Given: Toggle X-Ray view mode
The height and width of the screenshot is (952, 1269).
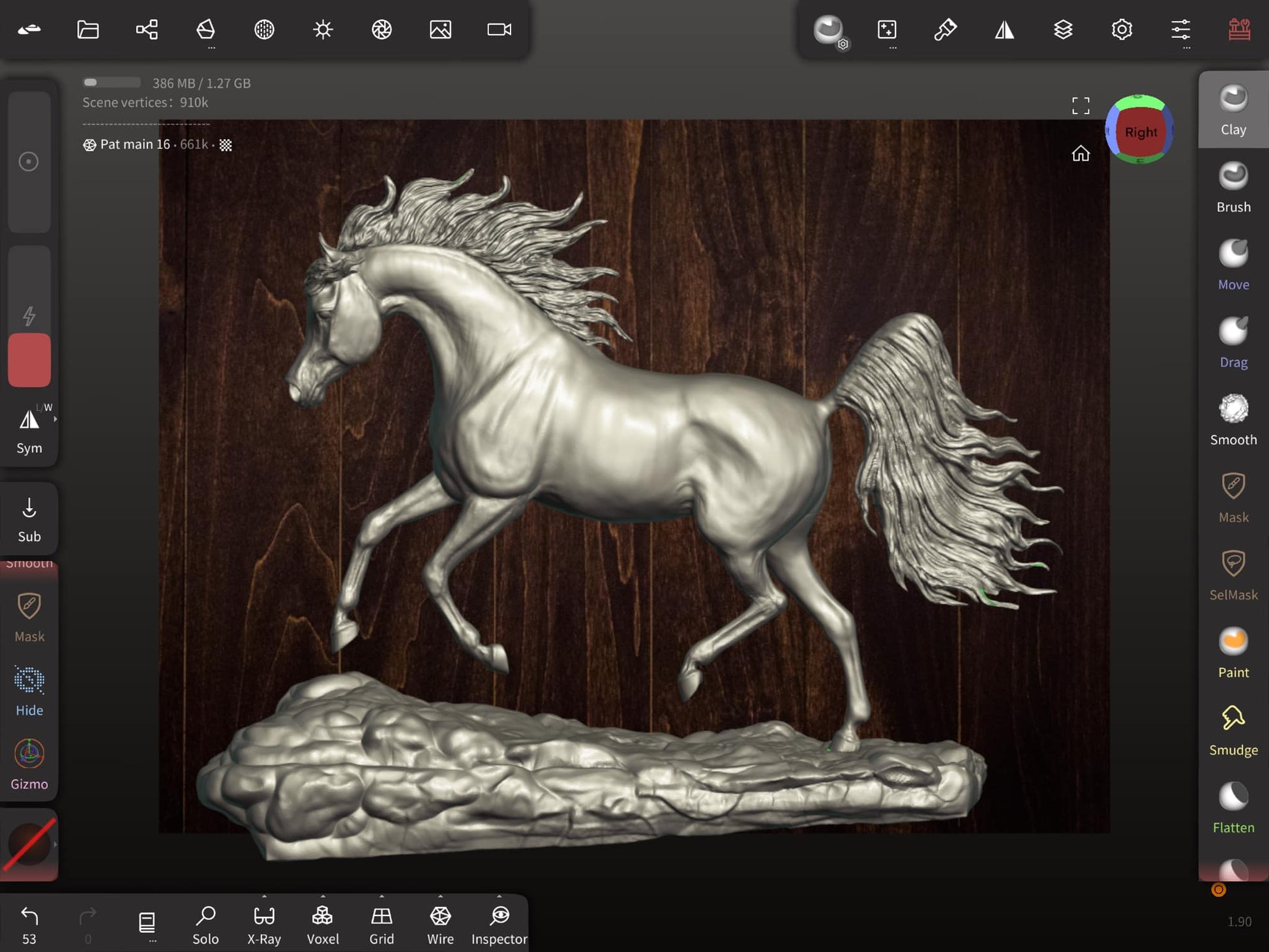Looking at the screenshot, I should click(x=264, y=924).
